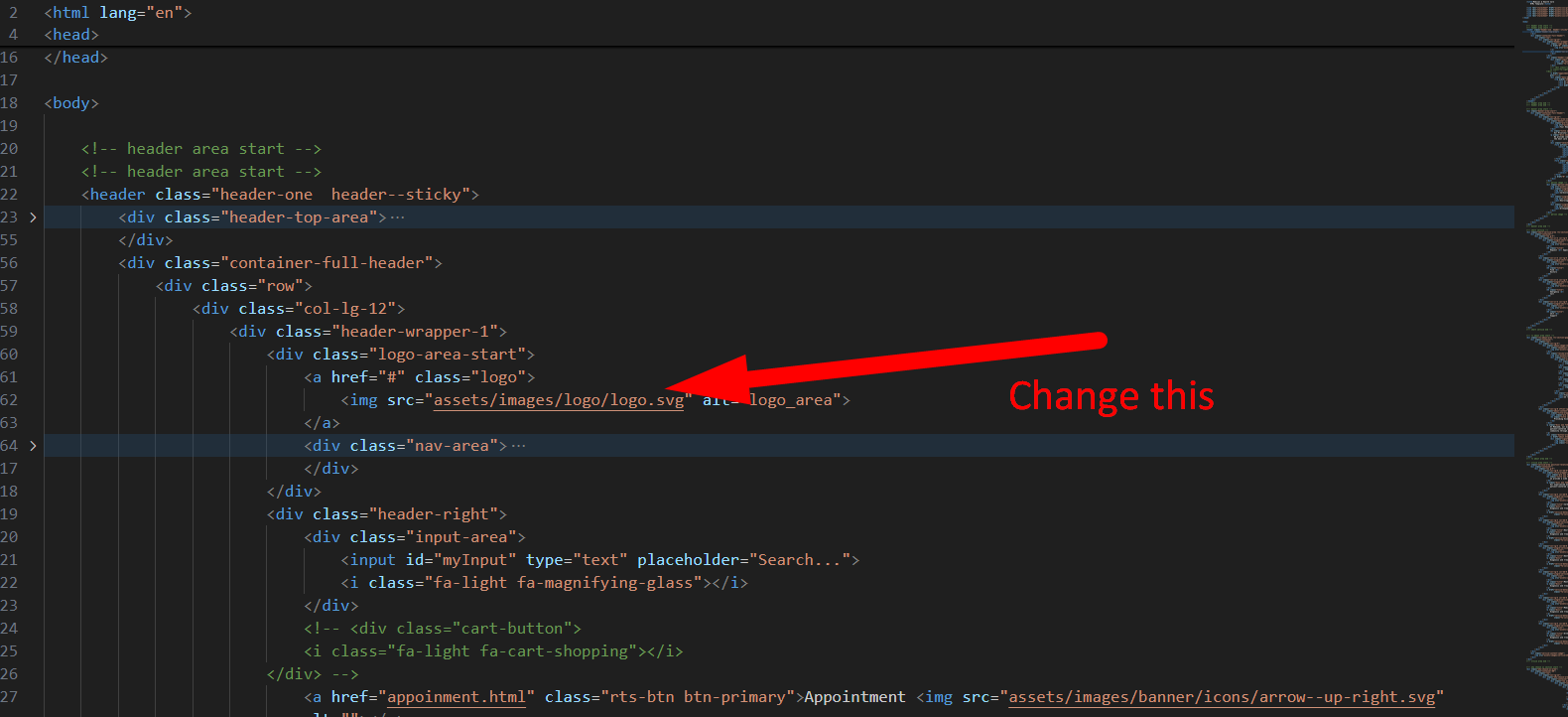This screenshot has width=1568, height=717.
Task: Open the arrow--up-right.svg path link
Action: (1221, 697)
